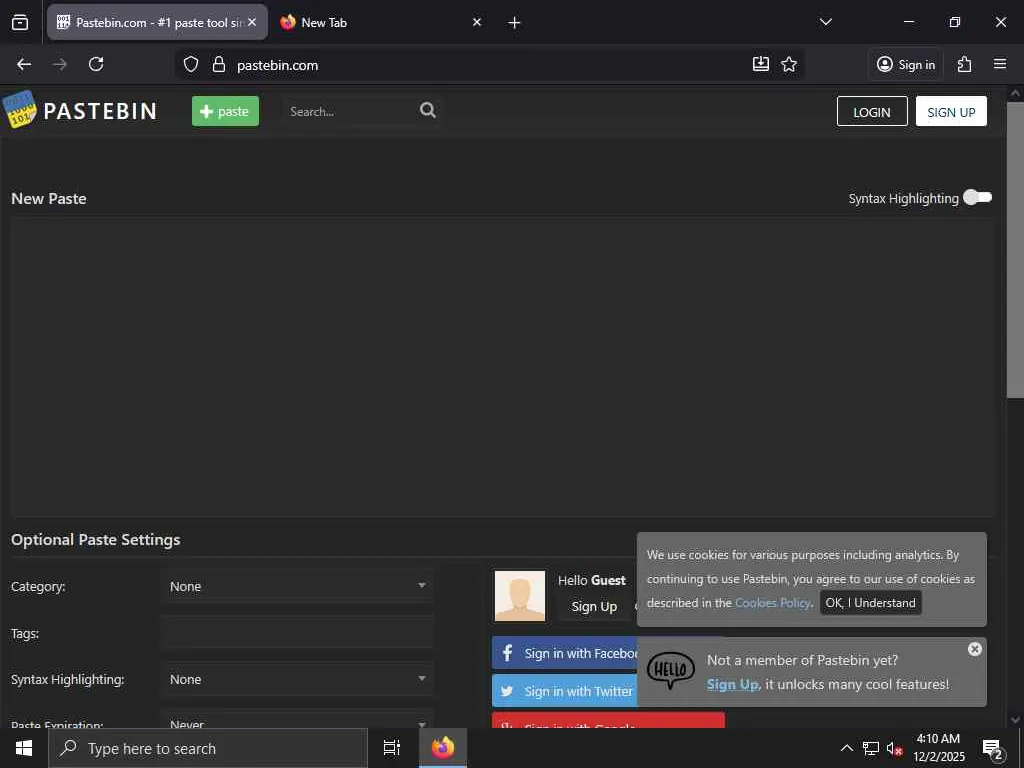Toggle the Syntax Highlighting switch

pyautogui.click(x=978, y=197)
